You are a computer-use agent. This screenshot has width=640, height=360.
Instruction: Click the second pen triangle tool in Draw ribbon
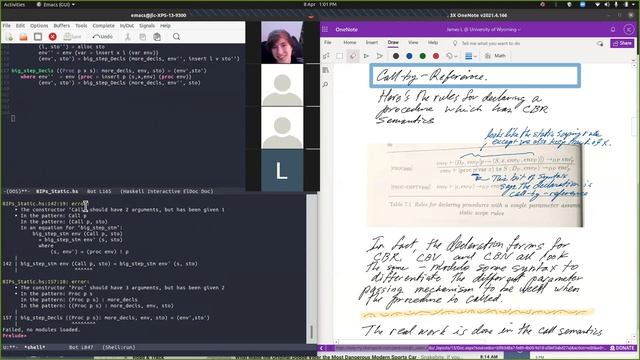[380, 56]
